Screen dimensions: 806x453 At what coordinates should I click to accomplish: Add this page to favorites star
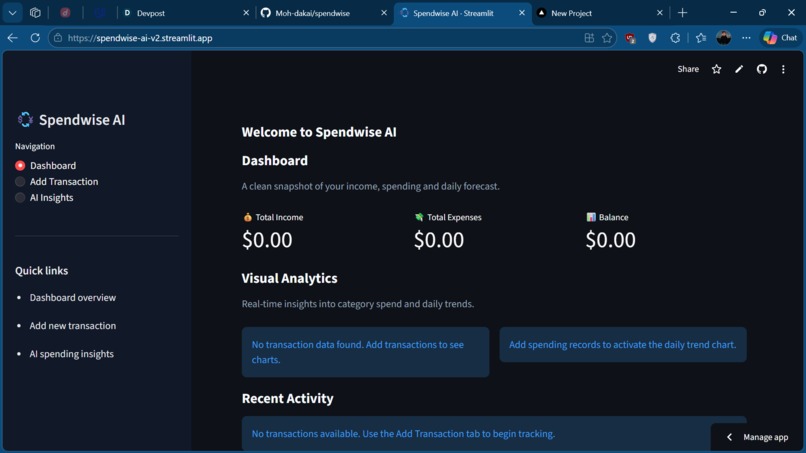[x=607, y=38]
